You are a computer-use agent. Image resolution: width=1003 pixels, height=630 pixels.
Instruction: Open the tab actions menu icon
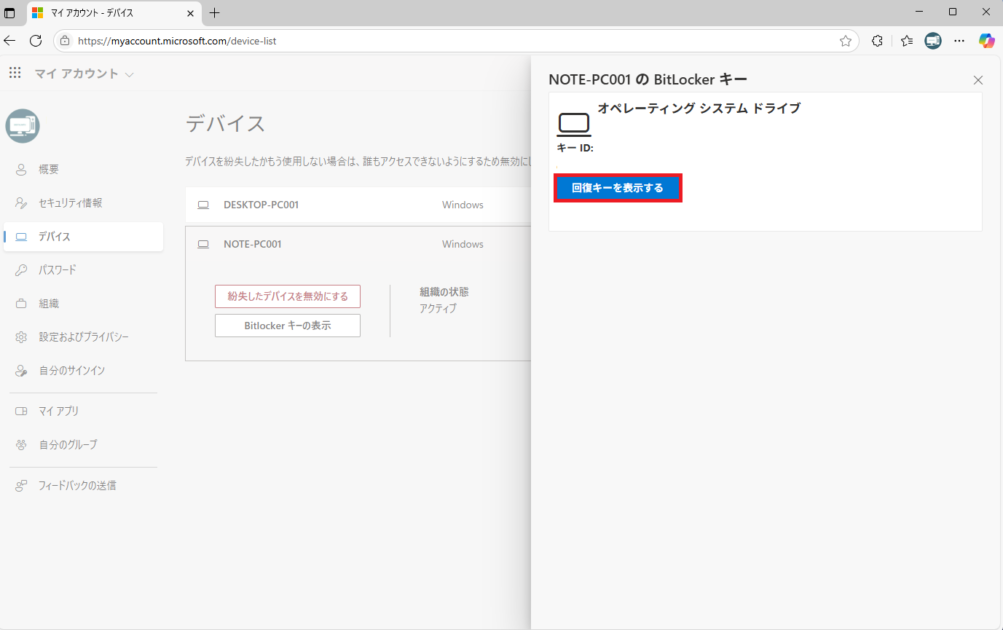(10, 13)
